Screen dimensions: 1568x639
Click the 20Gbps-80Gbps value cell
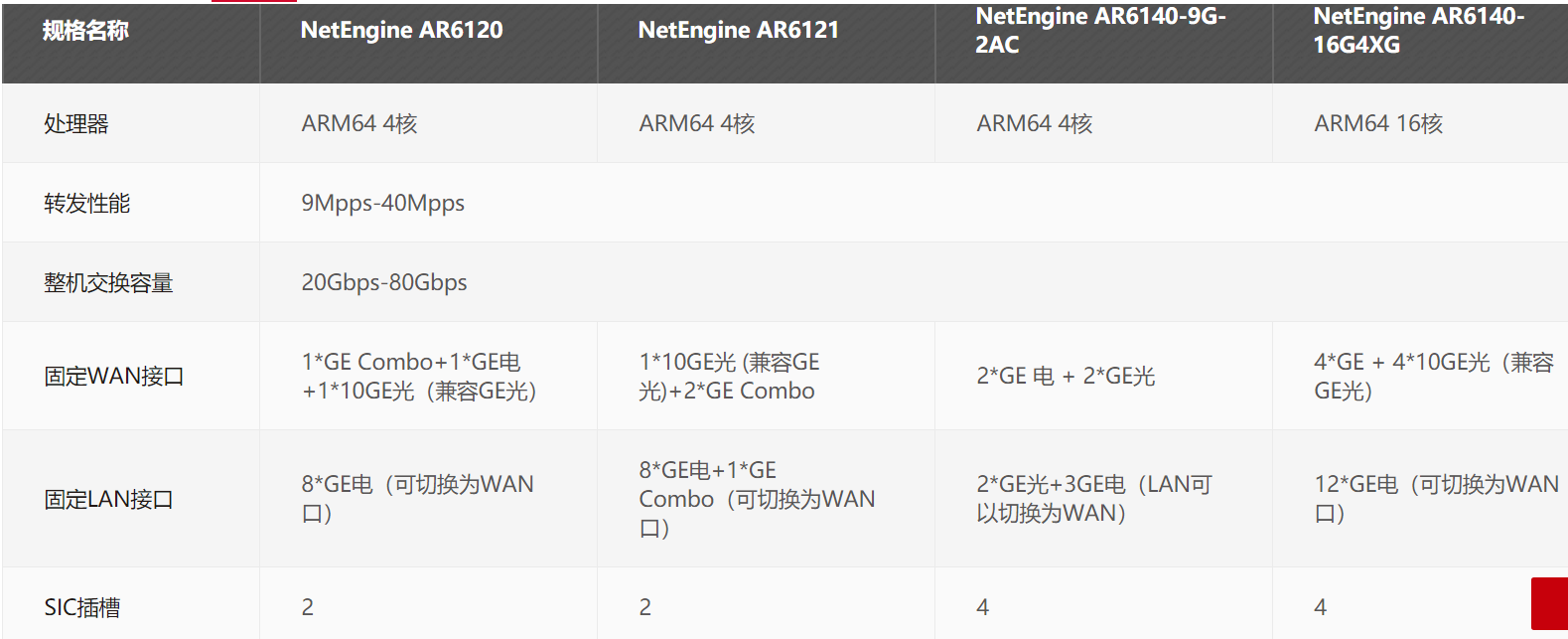click(x=914, y=282)
